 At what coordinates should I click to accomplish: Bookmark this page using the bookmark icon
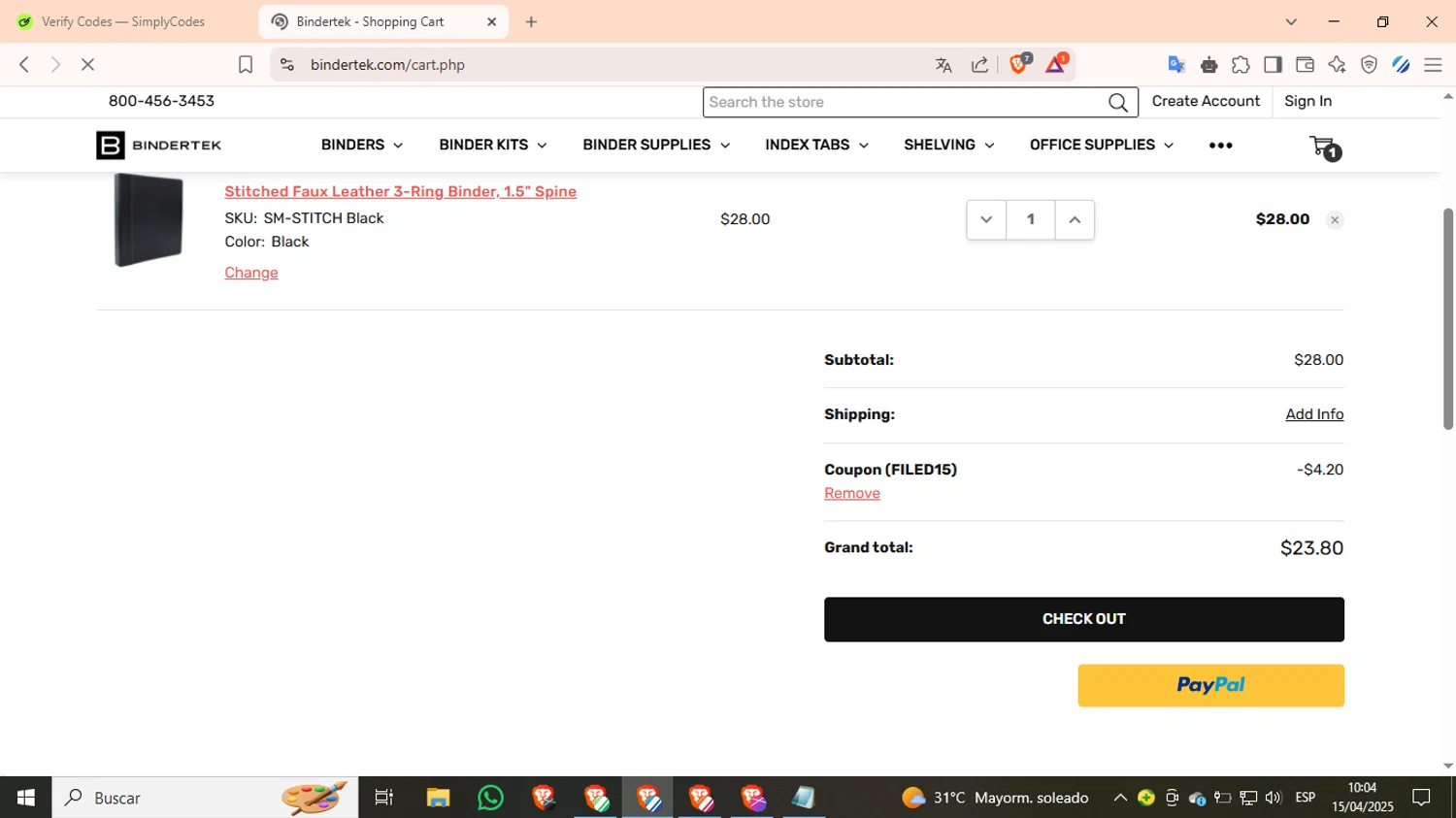pos(246,65)
